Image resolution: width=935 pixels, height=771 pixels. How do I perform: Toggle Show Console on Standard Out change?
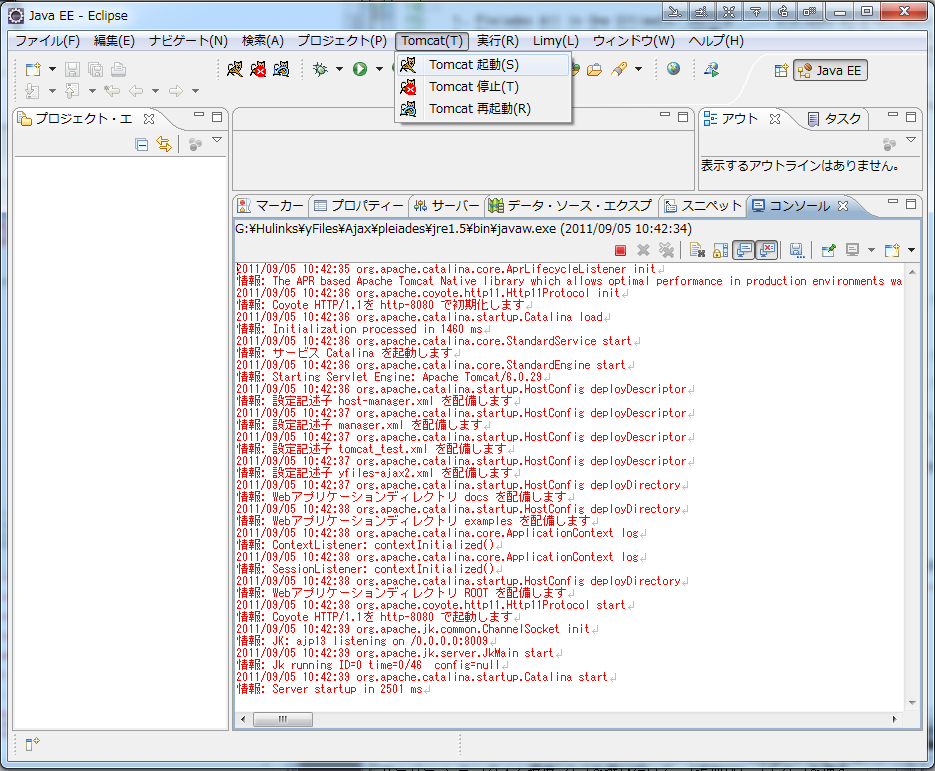[x=744, y=250]
